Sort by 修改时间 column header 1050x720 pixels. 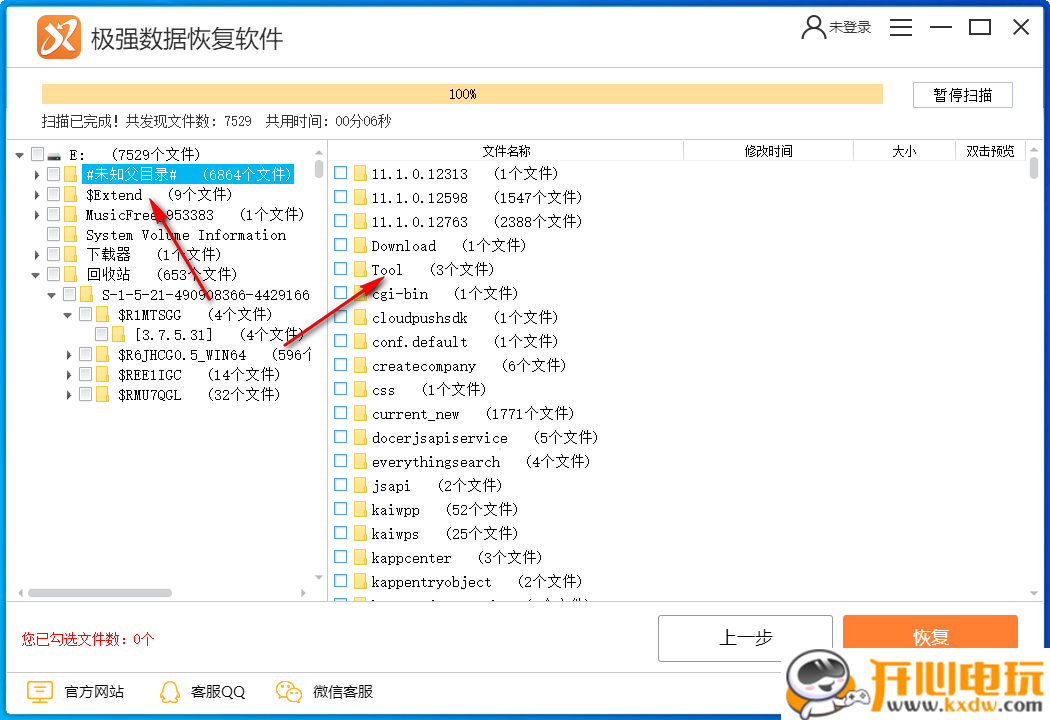pyautogui.click(x=769, y=151)
